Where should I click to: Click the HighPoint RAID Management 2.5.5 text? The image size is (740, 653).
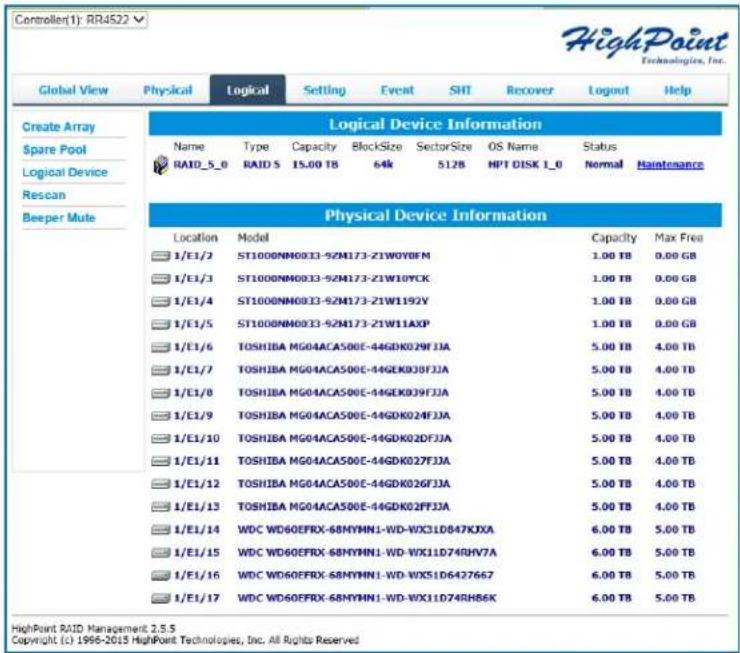[93, 628]
